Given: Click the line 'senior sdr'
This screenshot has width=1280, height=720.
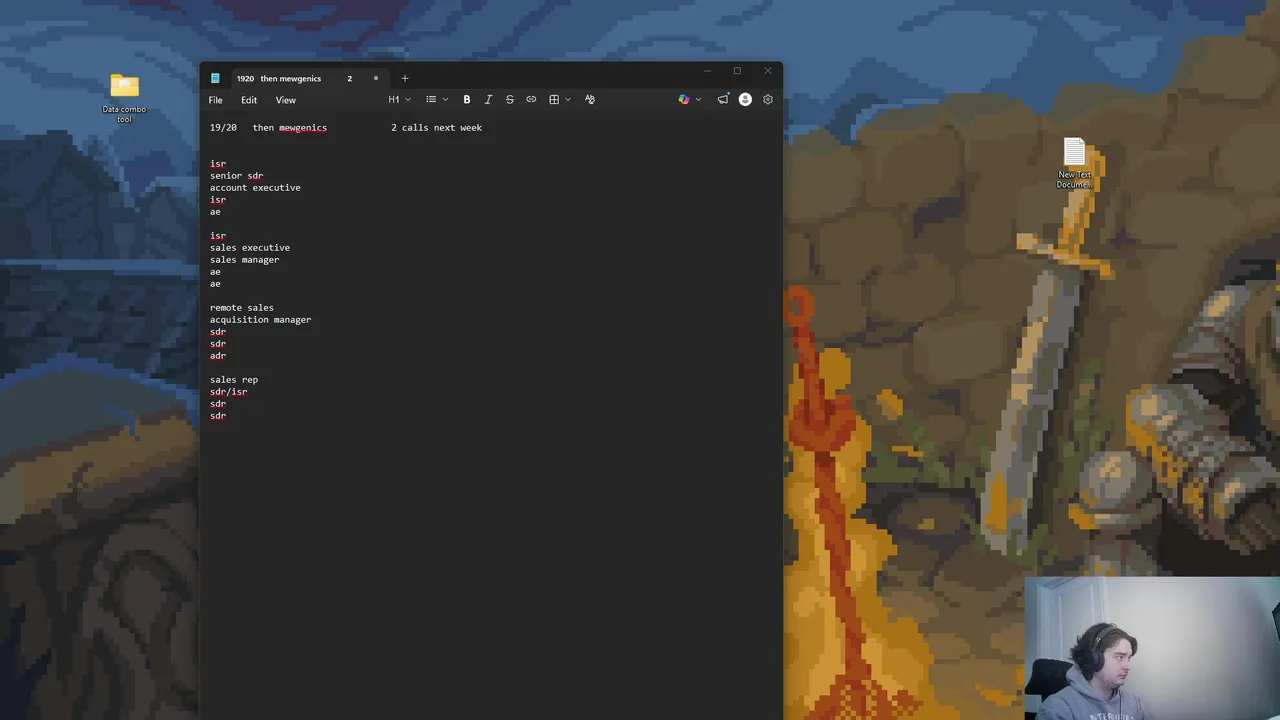Looking at the screenshot, I should click(x=236, y=176).
